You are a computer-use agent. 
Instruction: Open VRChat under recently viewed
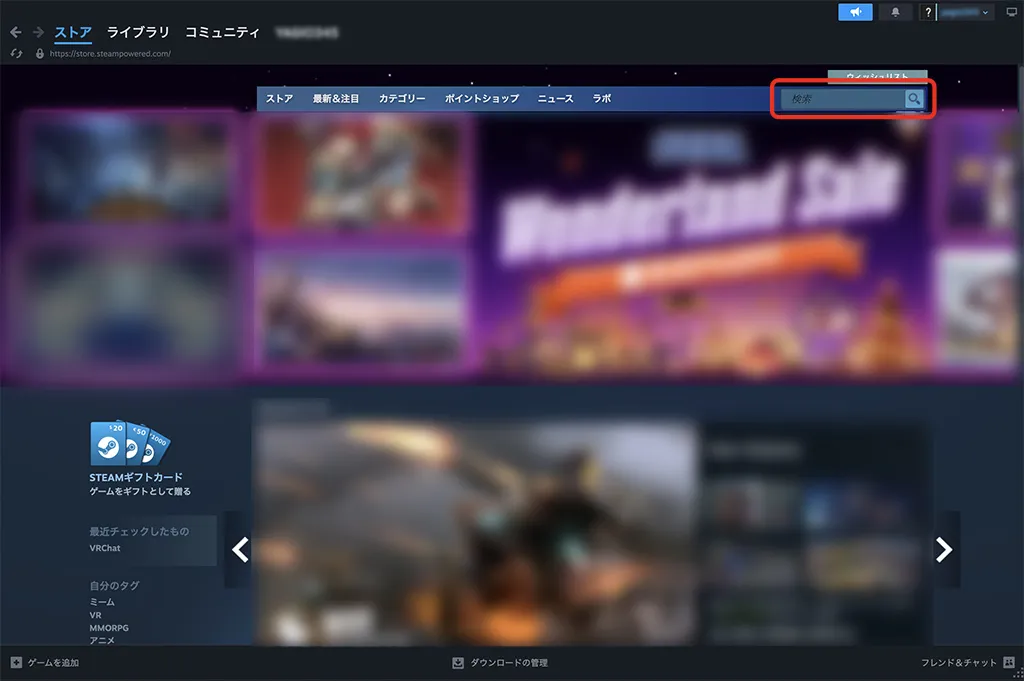[105, 548]
